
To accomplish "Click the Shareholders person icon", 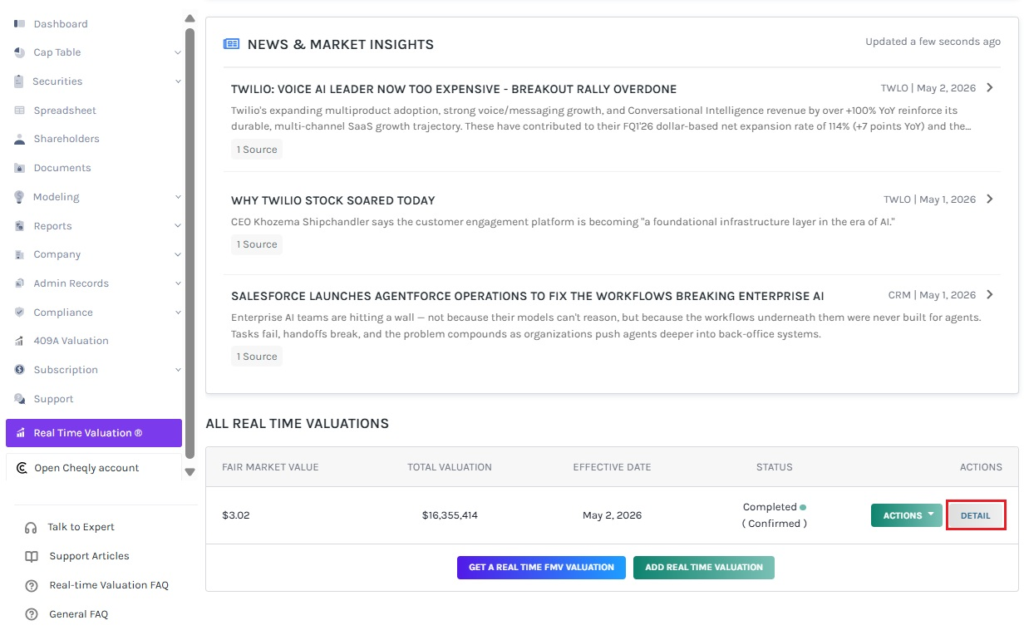I will 20,138.
